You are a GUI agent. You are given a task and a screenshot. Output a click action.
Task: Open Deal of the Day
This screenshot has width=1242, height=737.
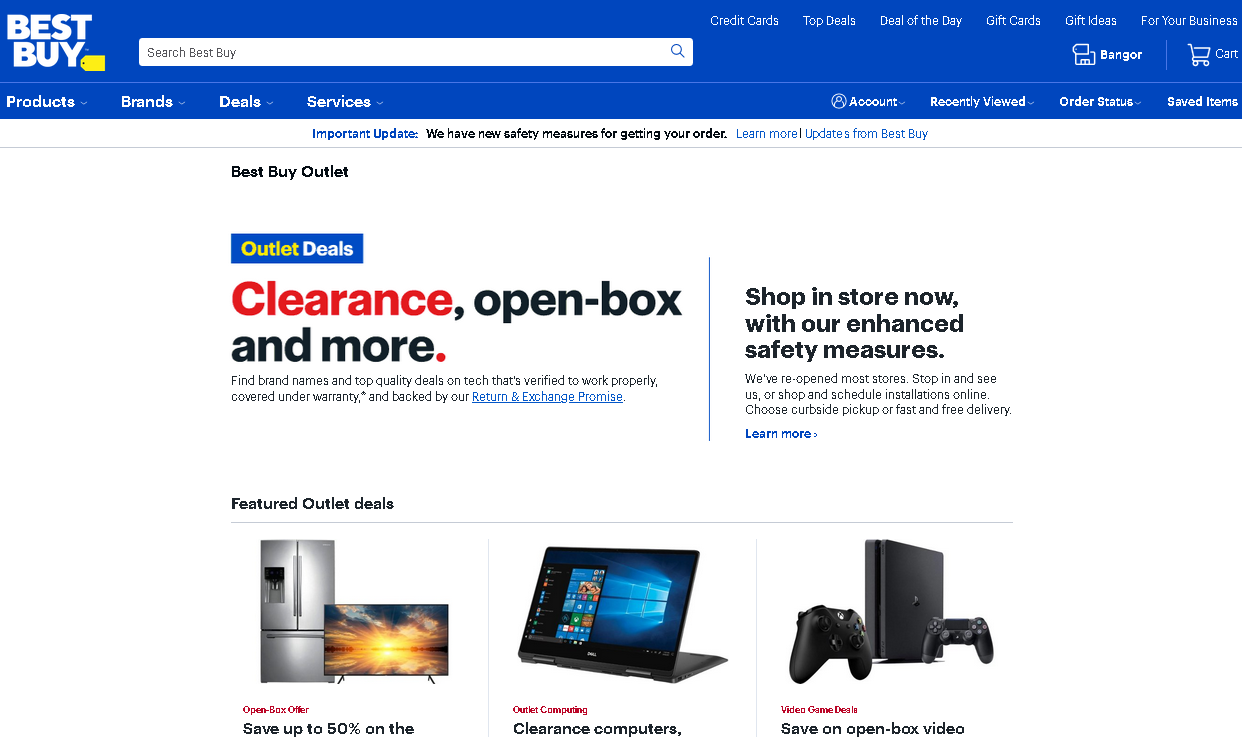pos(921,20)
